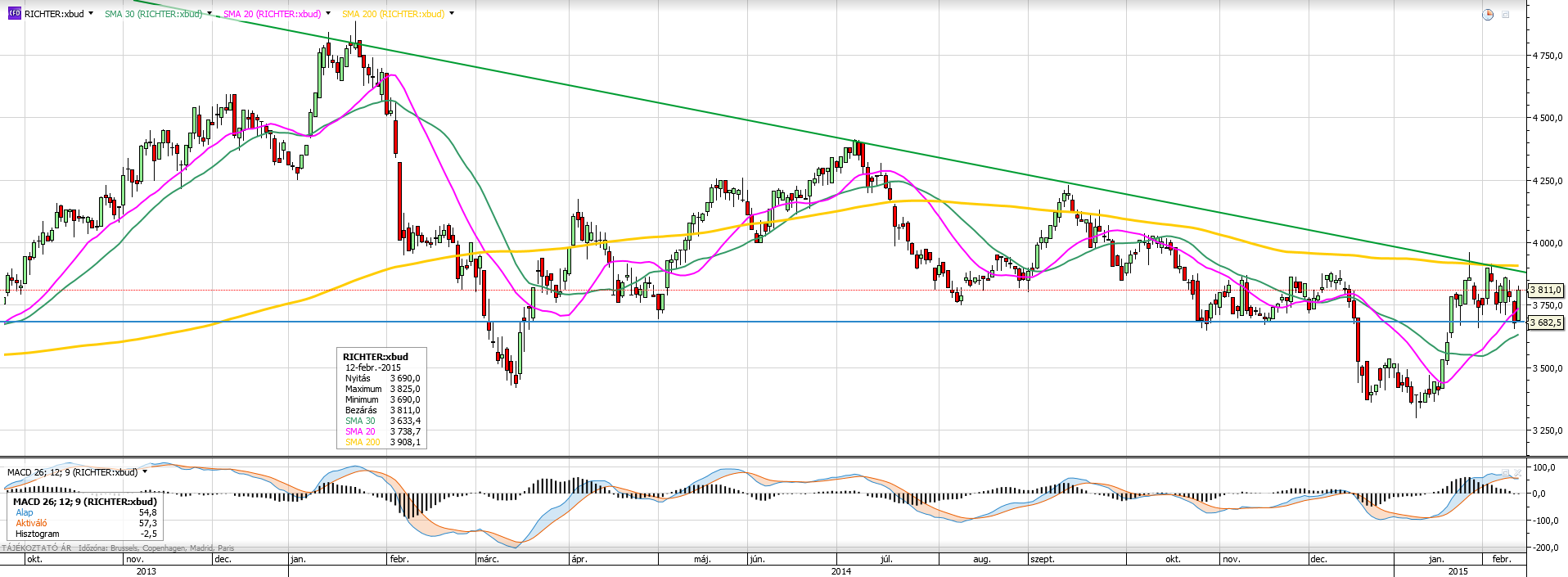
Task: Click the SMA 20 3 738,7 tooltip row
Action: pos(382,431)
